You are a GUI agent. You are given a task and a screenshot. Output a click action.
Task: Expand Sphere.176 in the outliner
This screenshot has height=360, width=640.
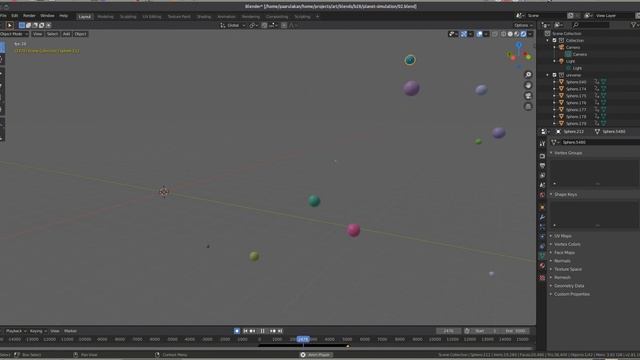(554, 103)
